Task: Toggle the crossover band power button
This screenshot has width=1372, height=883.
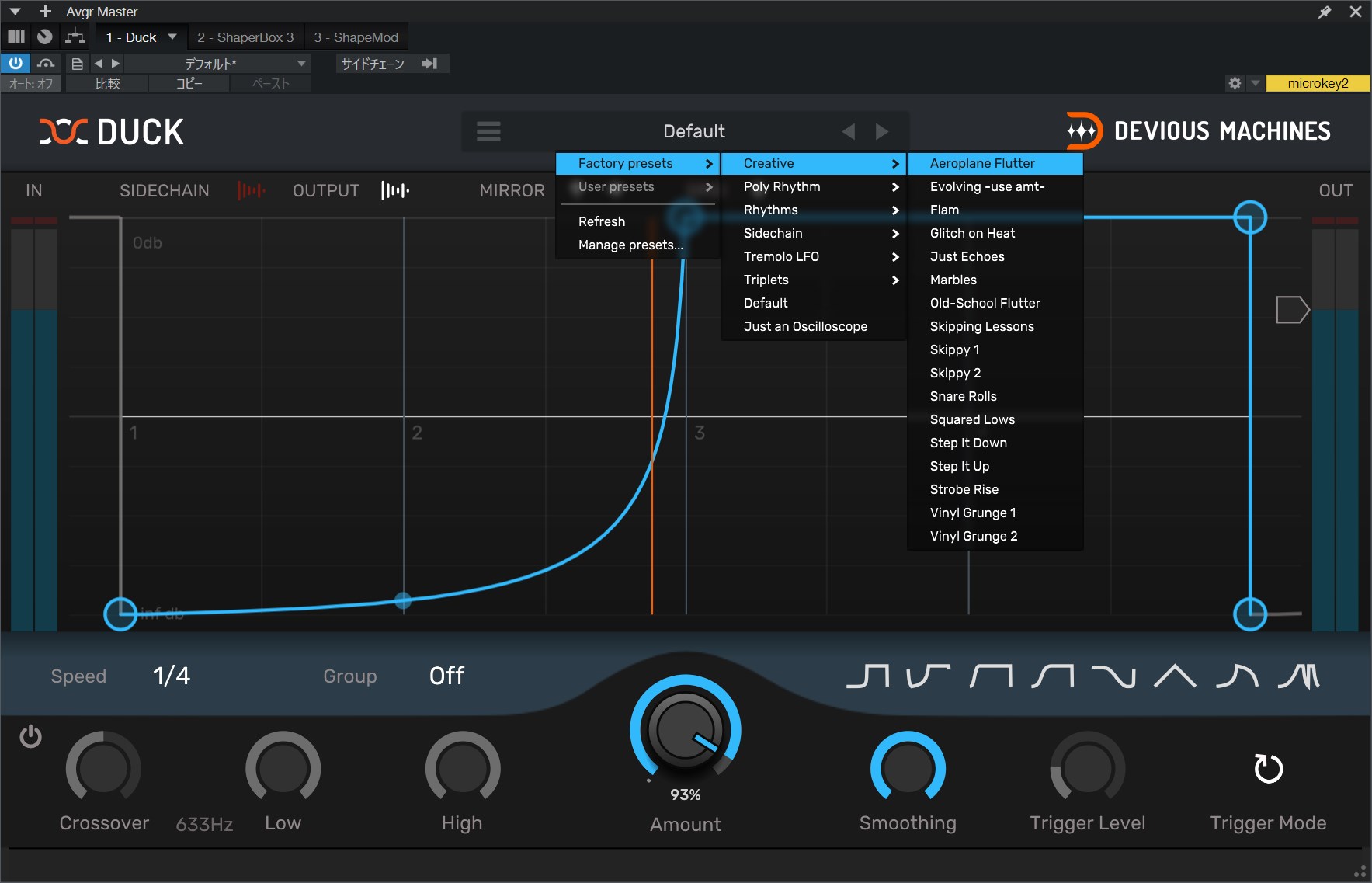Action: click(30, 736)
